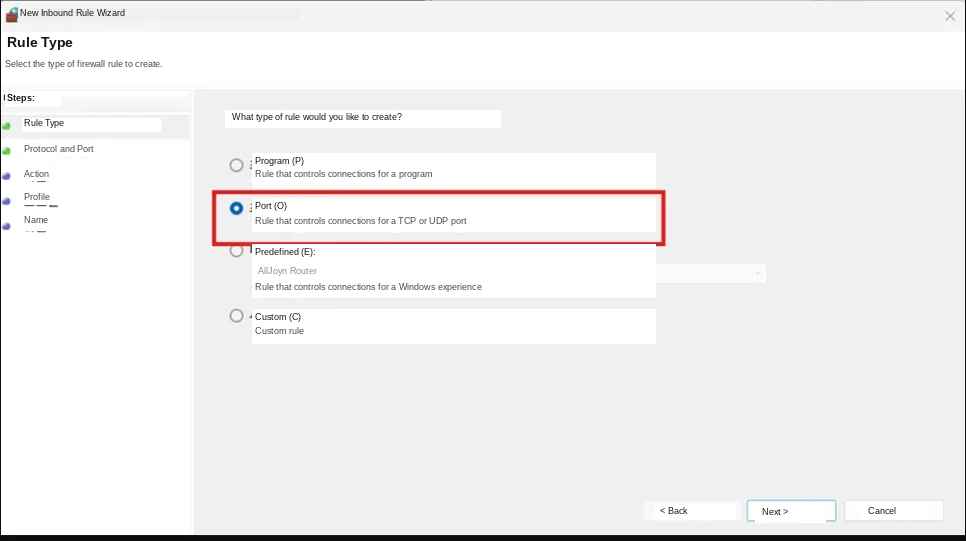Screen dimensions: 966x541
Task: Choose the Predefined (E) radio option
Action: pyautogui.click(x=237, y=251)
